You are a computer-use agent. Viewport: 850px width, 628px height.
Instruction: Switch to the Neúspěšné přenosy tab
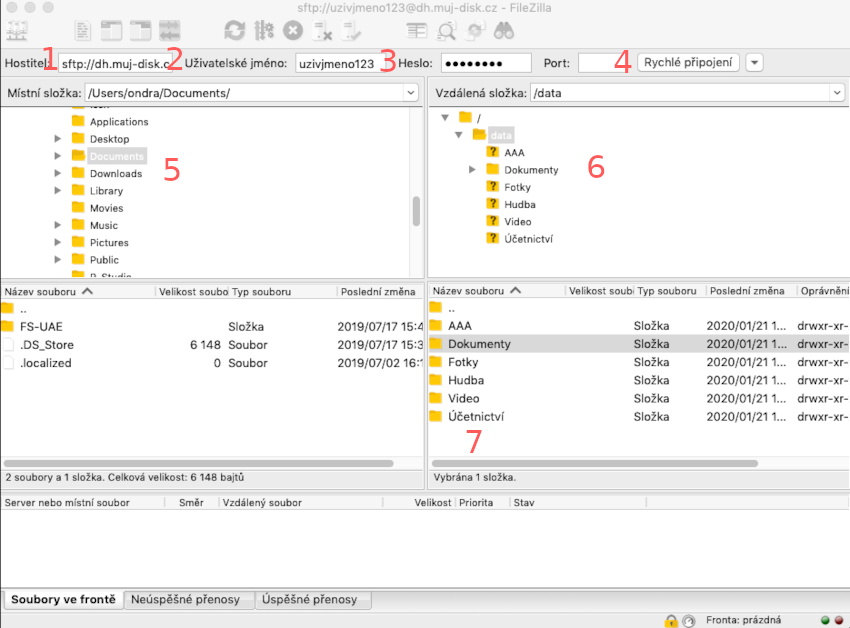(x=189, y=600)
